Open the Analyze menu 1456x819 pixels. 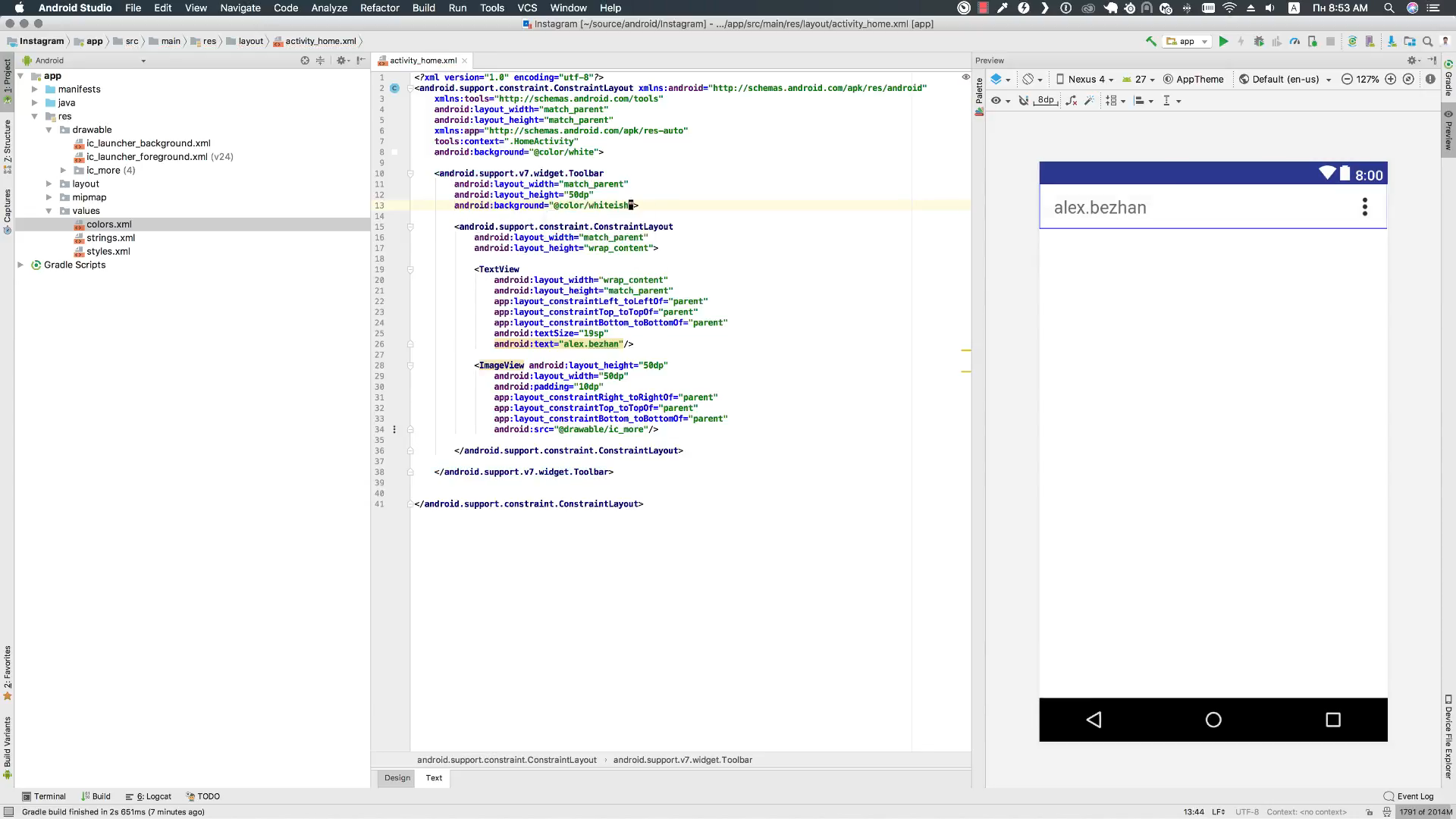point(329,8)
